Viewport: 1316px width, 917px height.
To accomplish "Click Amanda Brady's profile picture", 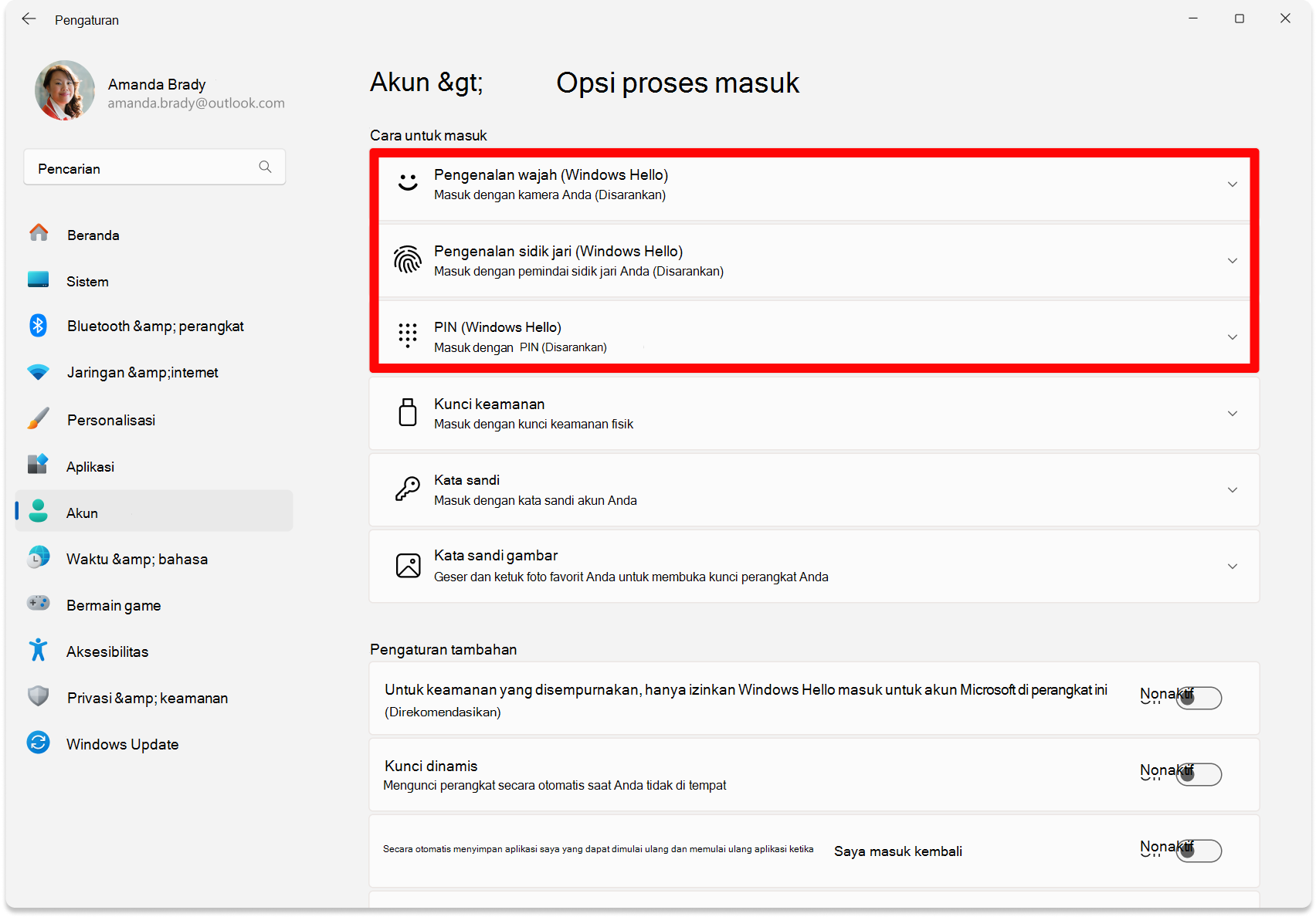I will (65, 90).
